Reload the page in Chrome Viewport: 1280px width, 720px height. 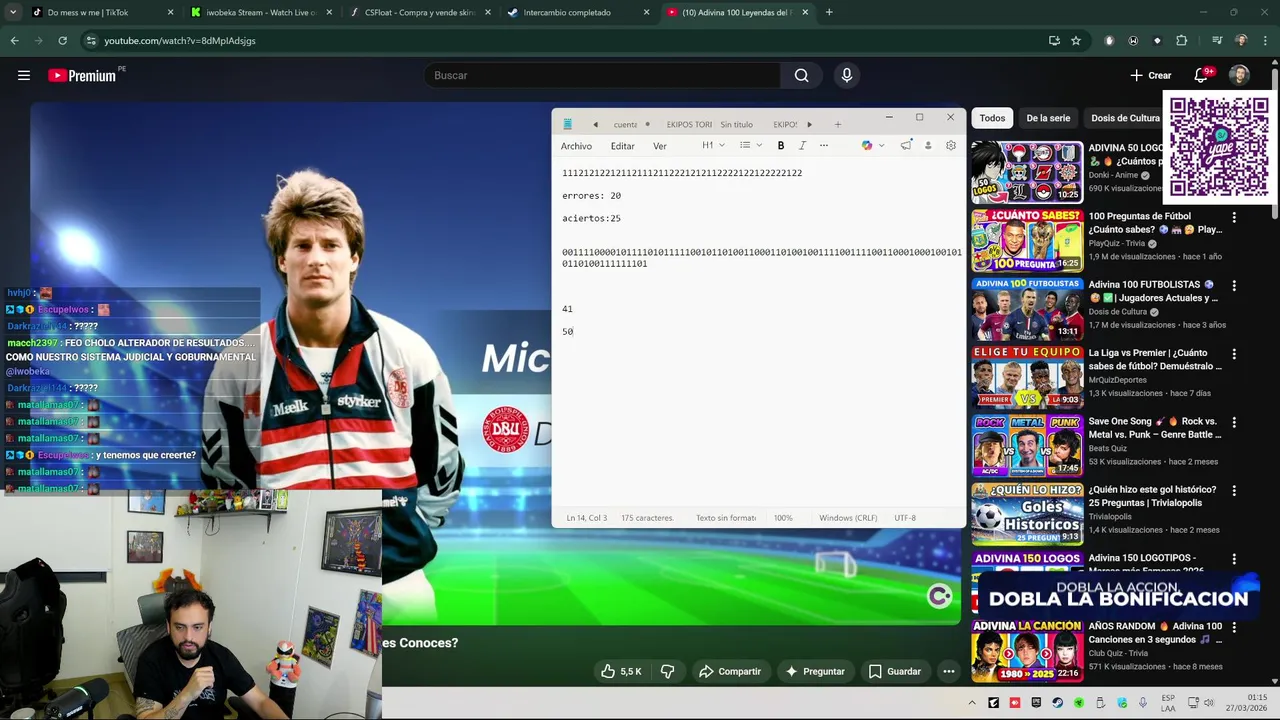[x=62, y=40]
